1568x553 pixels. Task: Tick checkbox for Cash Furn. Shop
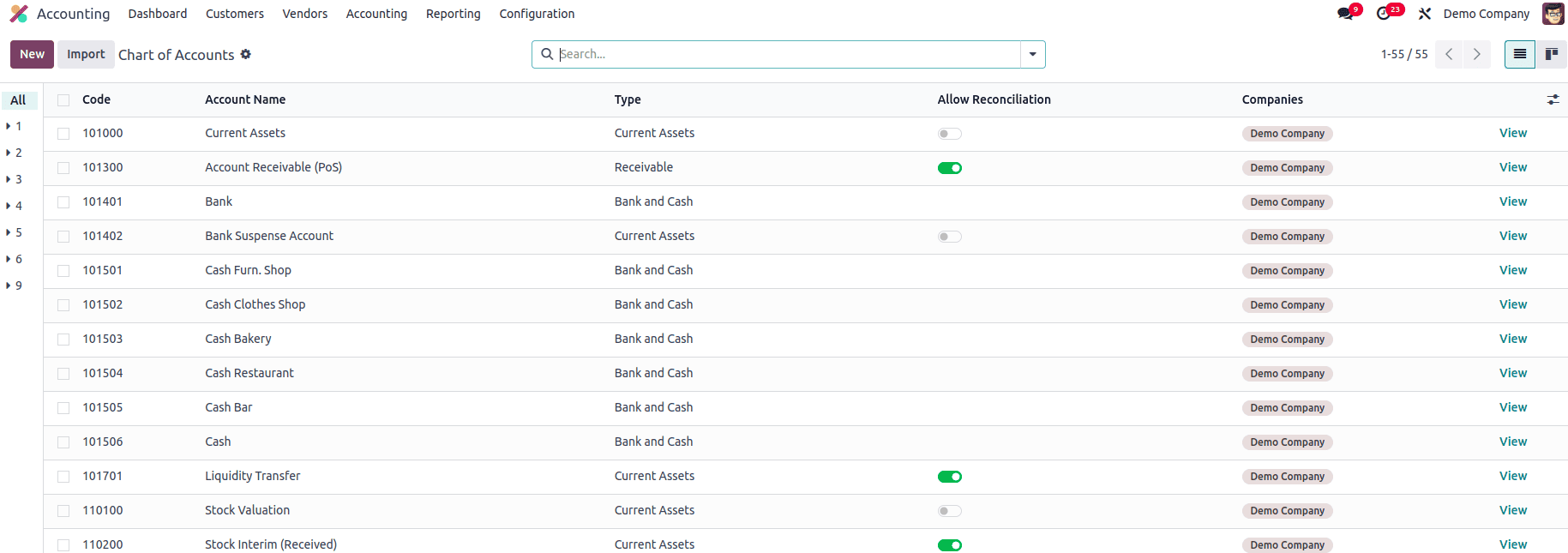click(x=63, y=271)
